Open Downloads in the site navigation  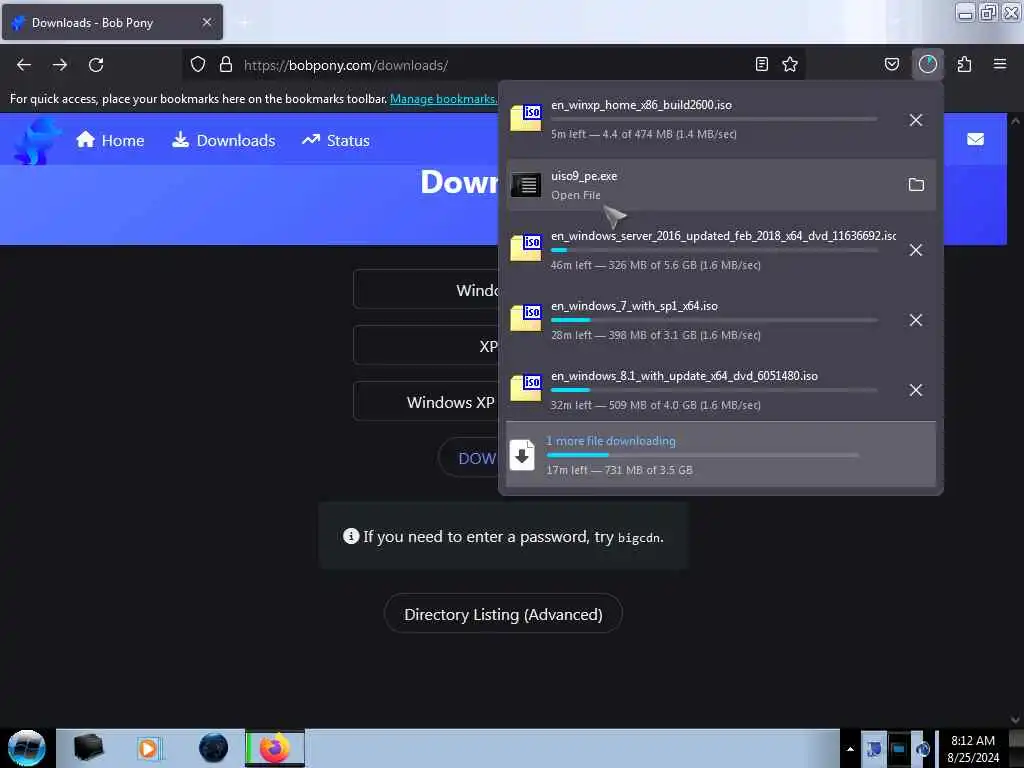click(223, 140)
